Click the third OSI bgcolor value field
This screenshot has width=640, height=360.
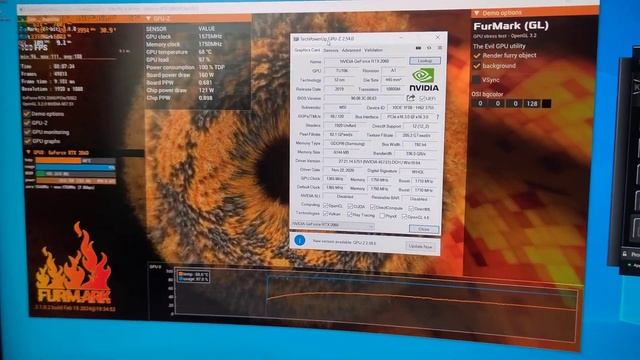[515, 104]
